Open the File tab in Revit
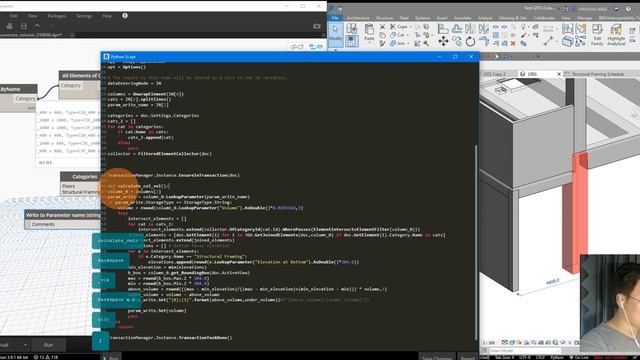The width and height of the screenshot is (640, 360). 335,18
